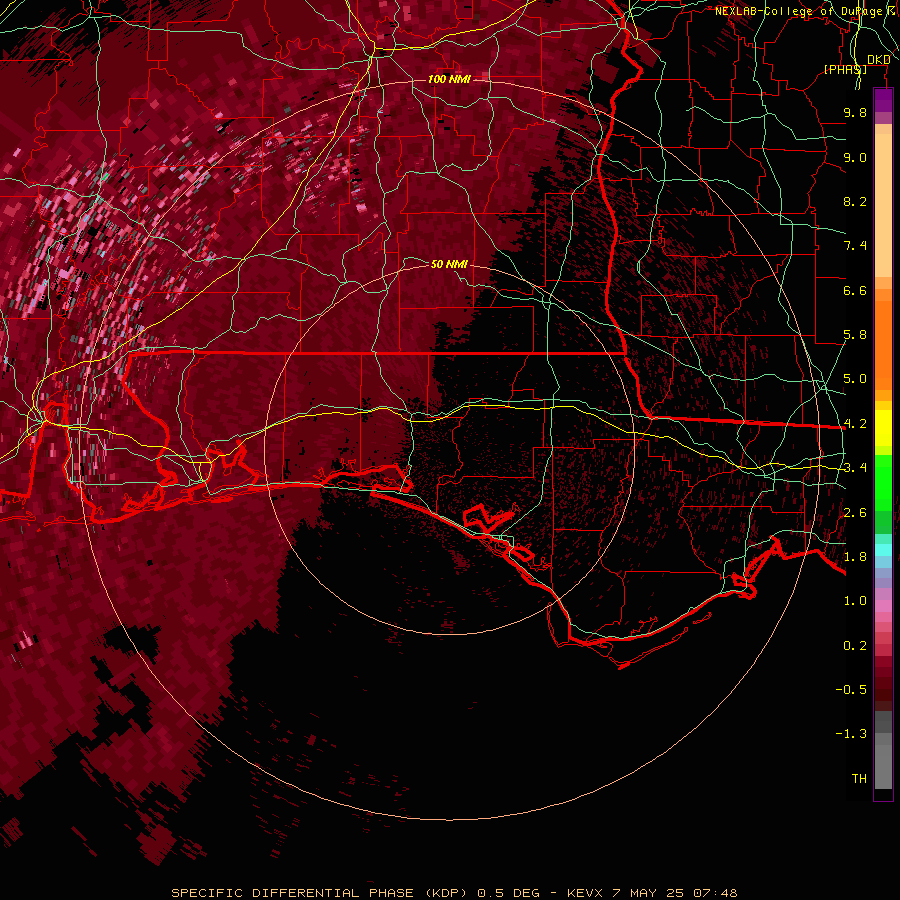This screenshot has height=900, width=900.
Task: Click the 3.4 legend value
Action: pos(855,468)
